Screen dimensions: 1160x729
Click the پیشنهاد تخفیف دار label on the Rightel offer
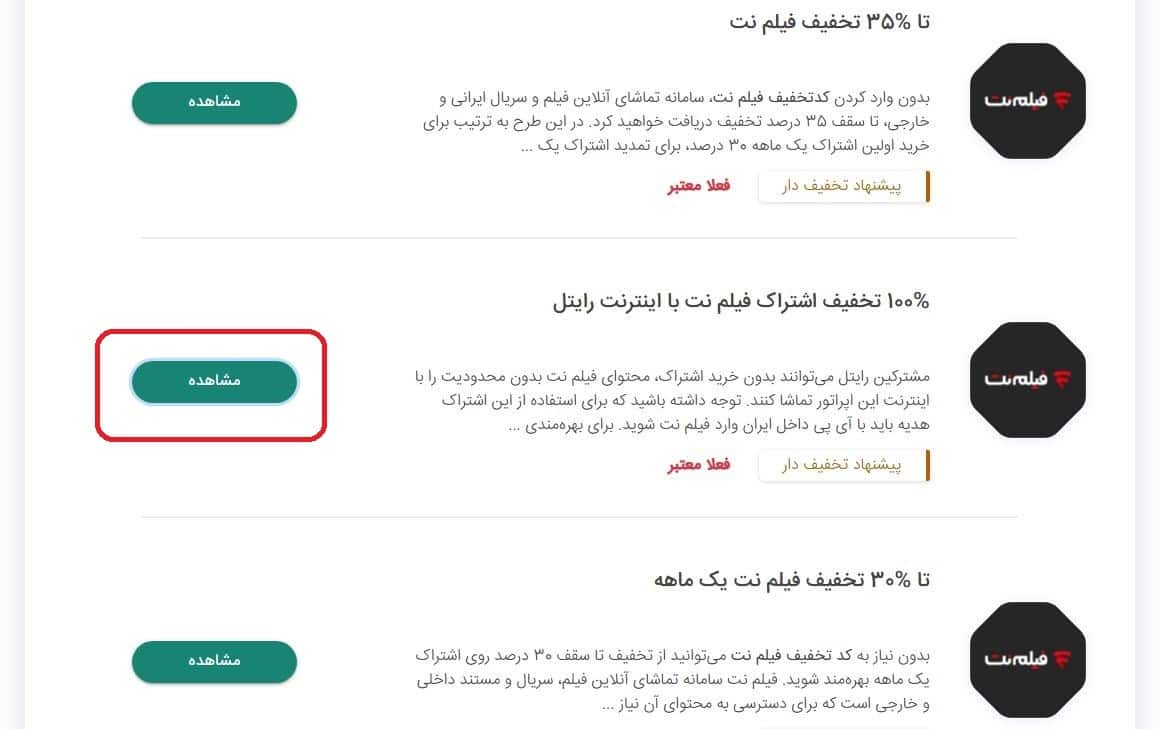(x=843, y=464)
